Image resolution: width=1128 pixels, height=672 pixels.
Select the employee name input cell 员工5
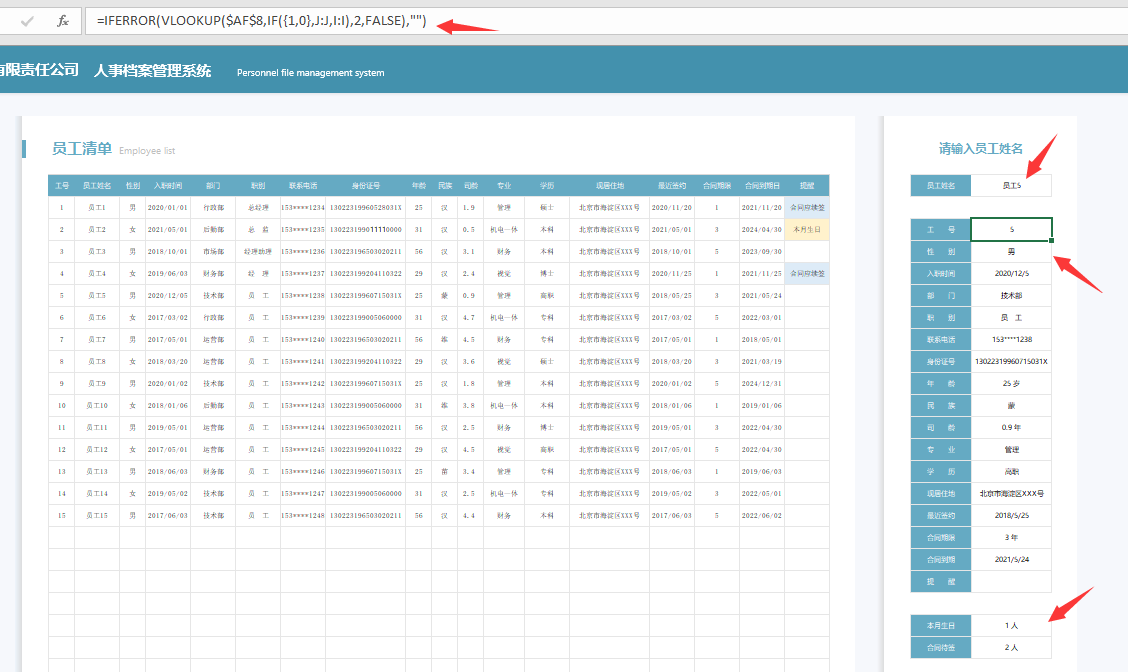(1011, 186)
